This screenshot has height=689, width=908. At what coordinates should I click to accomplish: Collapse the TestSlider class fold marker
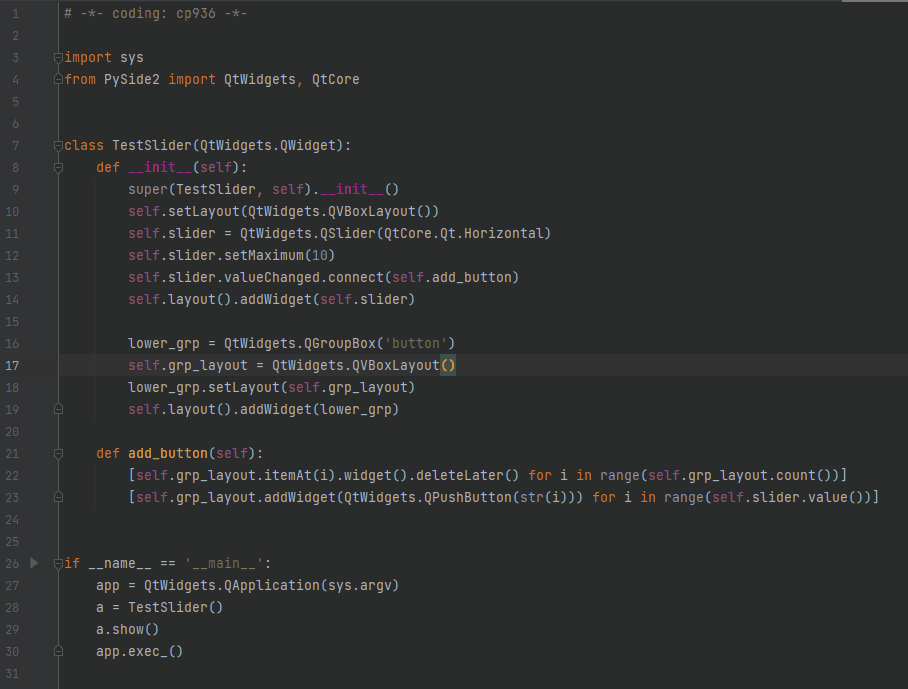[59, 145]
